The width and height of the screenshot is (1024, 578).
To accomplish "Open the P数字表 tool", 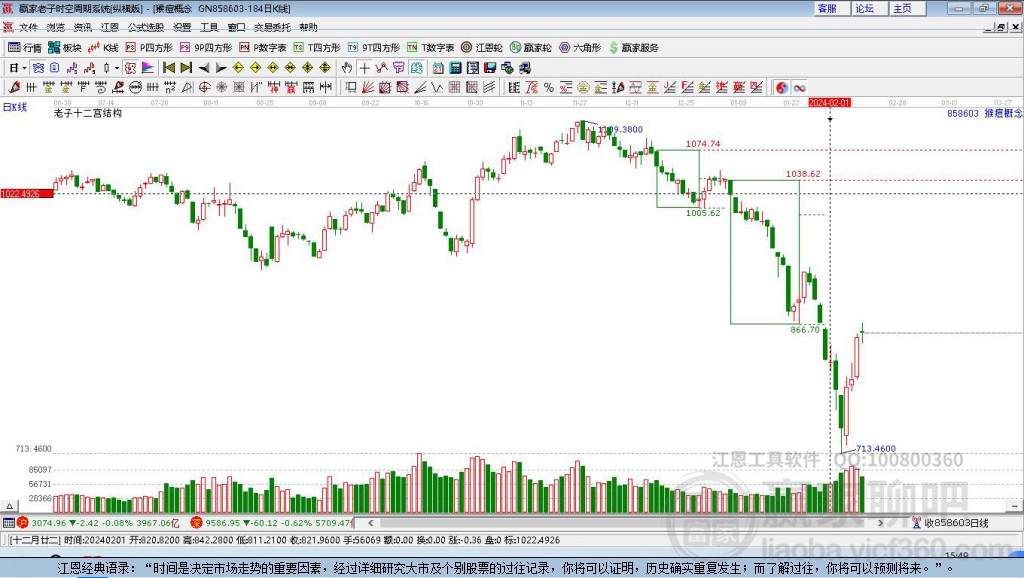I will pyautogui.click(x=263, y=48).
